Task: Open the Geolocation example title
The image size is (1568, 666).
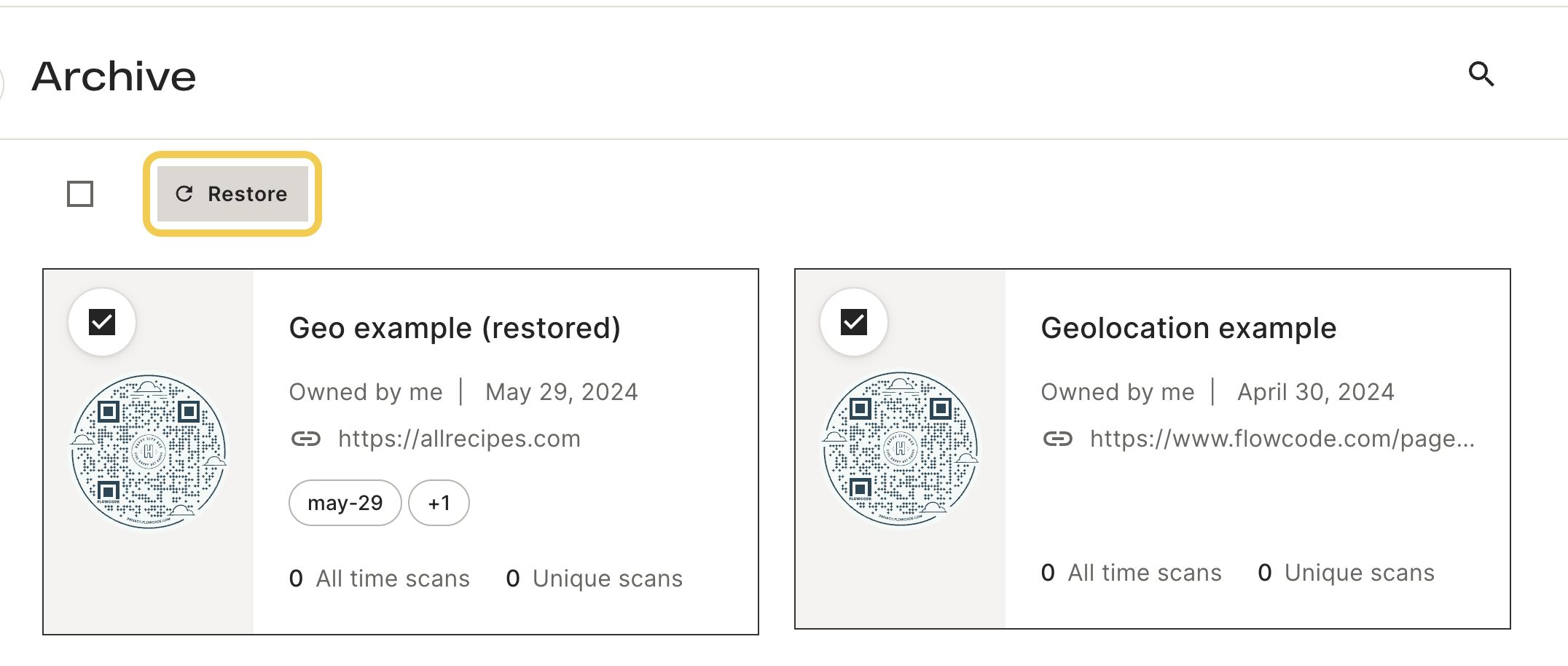Action: (x=1188, y=328)
